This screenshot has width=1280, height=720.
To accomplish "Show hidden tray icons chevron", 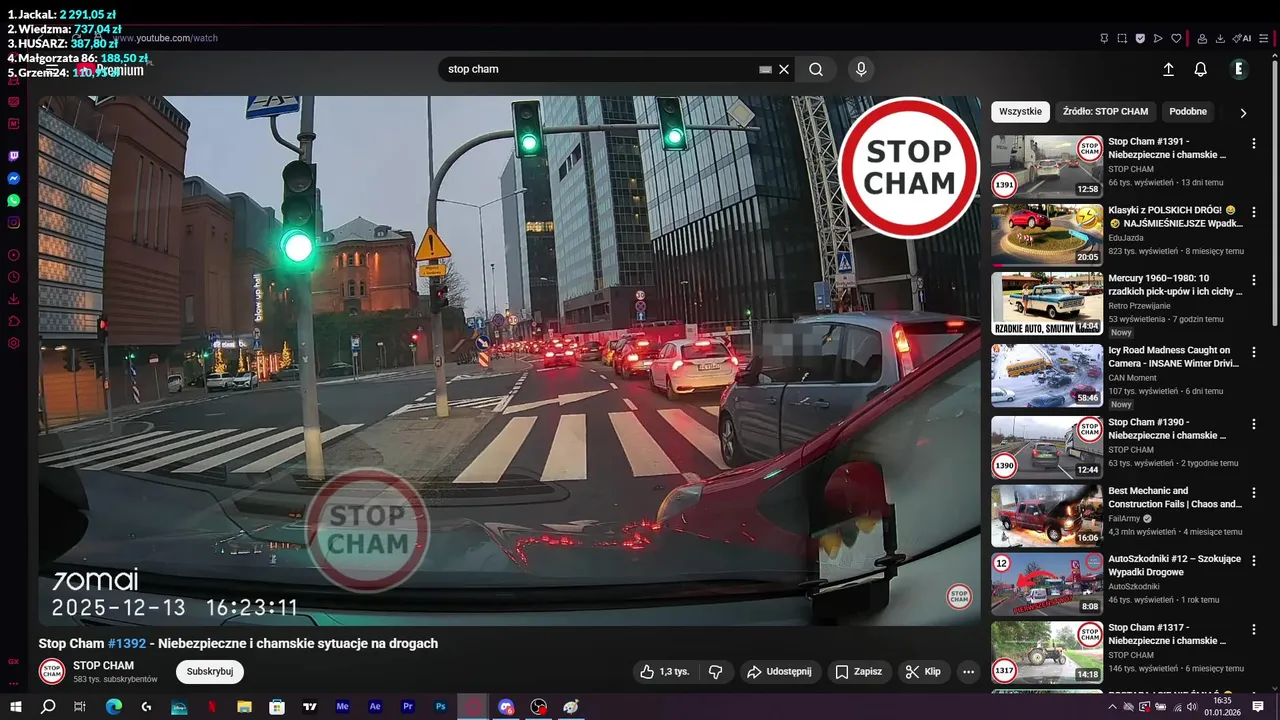I will click(1112, 706).
